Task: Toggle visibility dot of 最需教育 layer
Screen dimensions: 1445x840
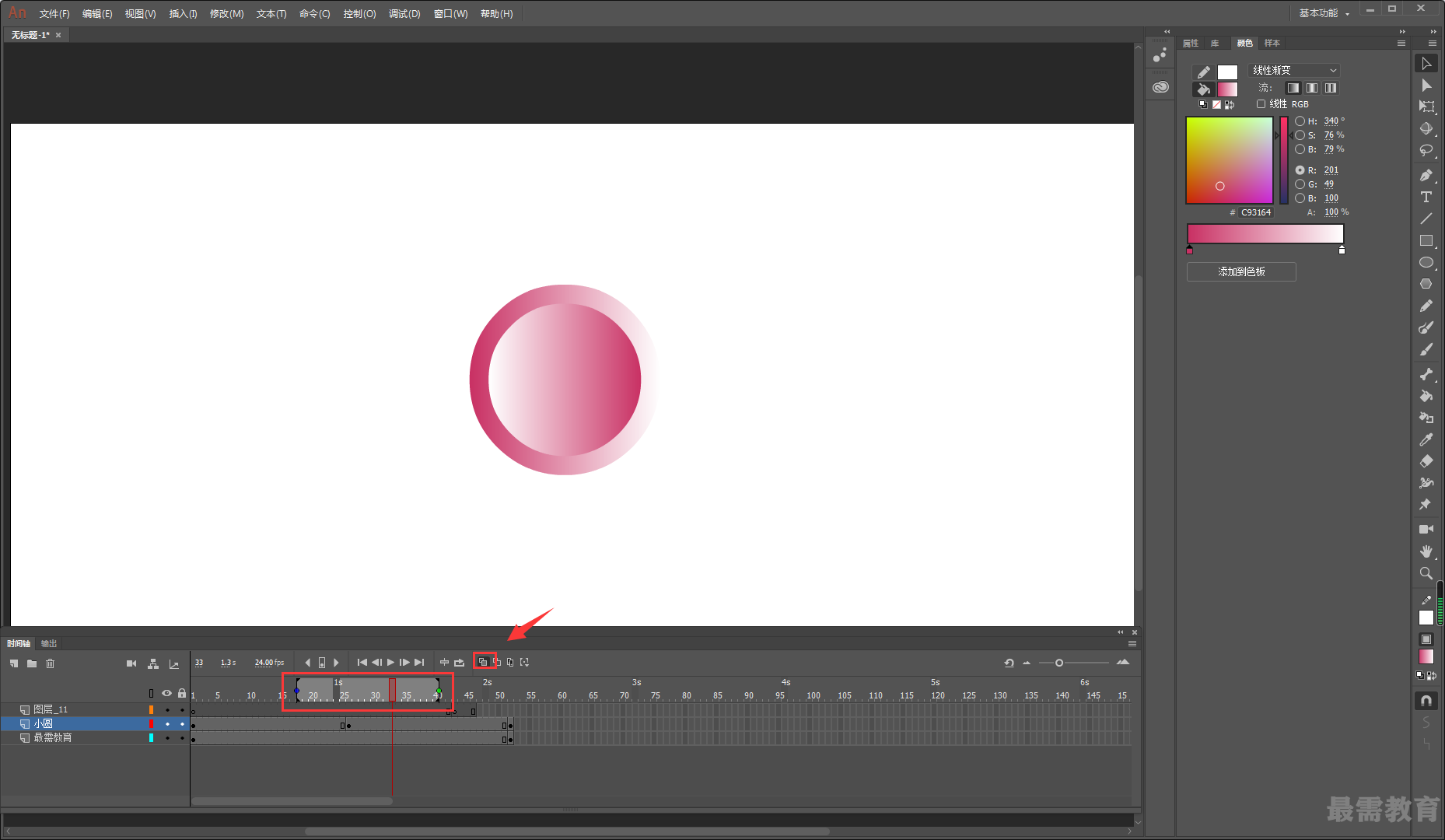Action: 167,738
